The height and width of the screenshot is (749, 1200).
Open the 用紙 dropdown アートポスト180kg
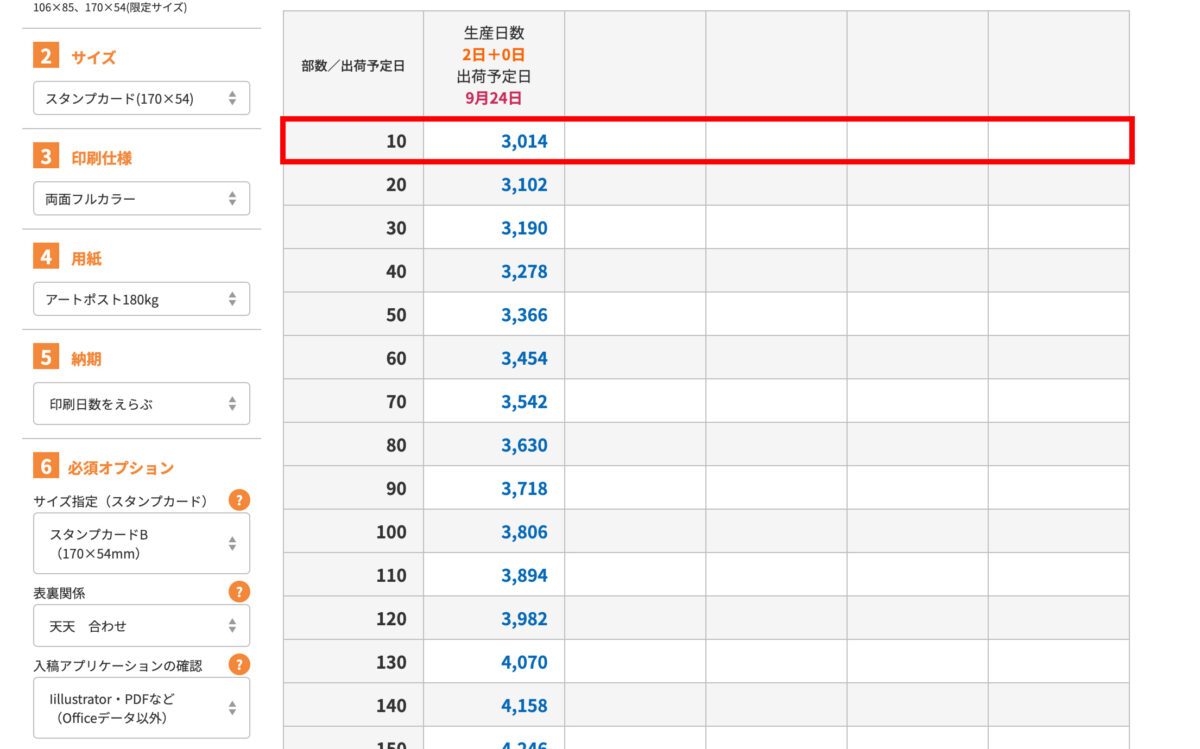tap(141, 299)
